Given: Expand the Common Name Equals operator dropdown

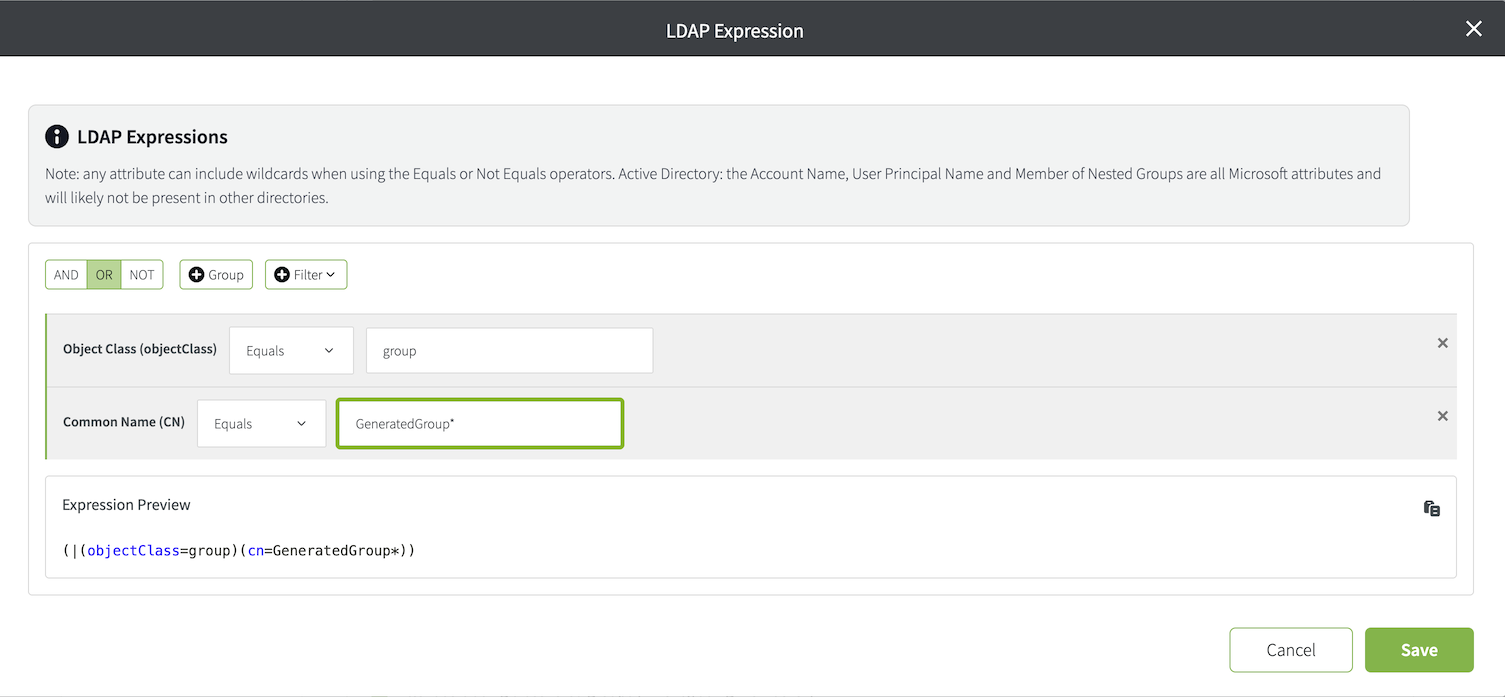Looking at the screenshot, I should (x=261, y=424).
